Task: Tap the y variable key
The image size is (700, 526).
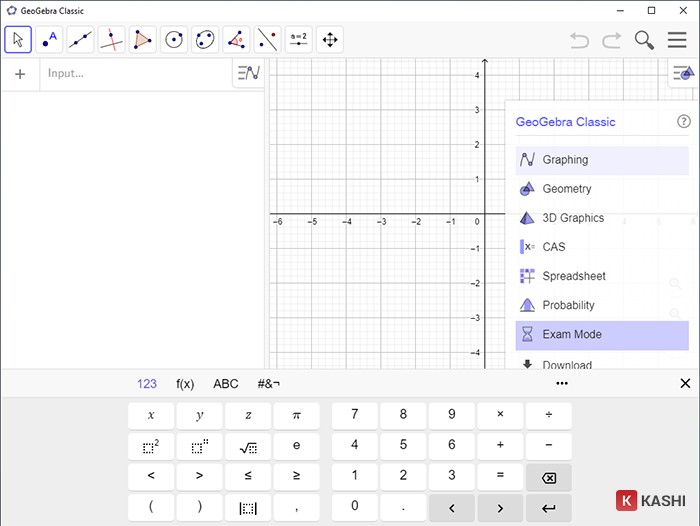Action: coord(200,415)
